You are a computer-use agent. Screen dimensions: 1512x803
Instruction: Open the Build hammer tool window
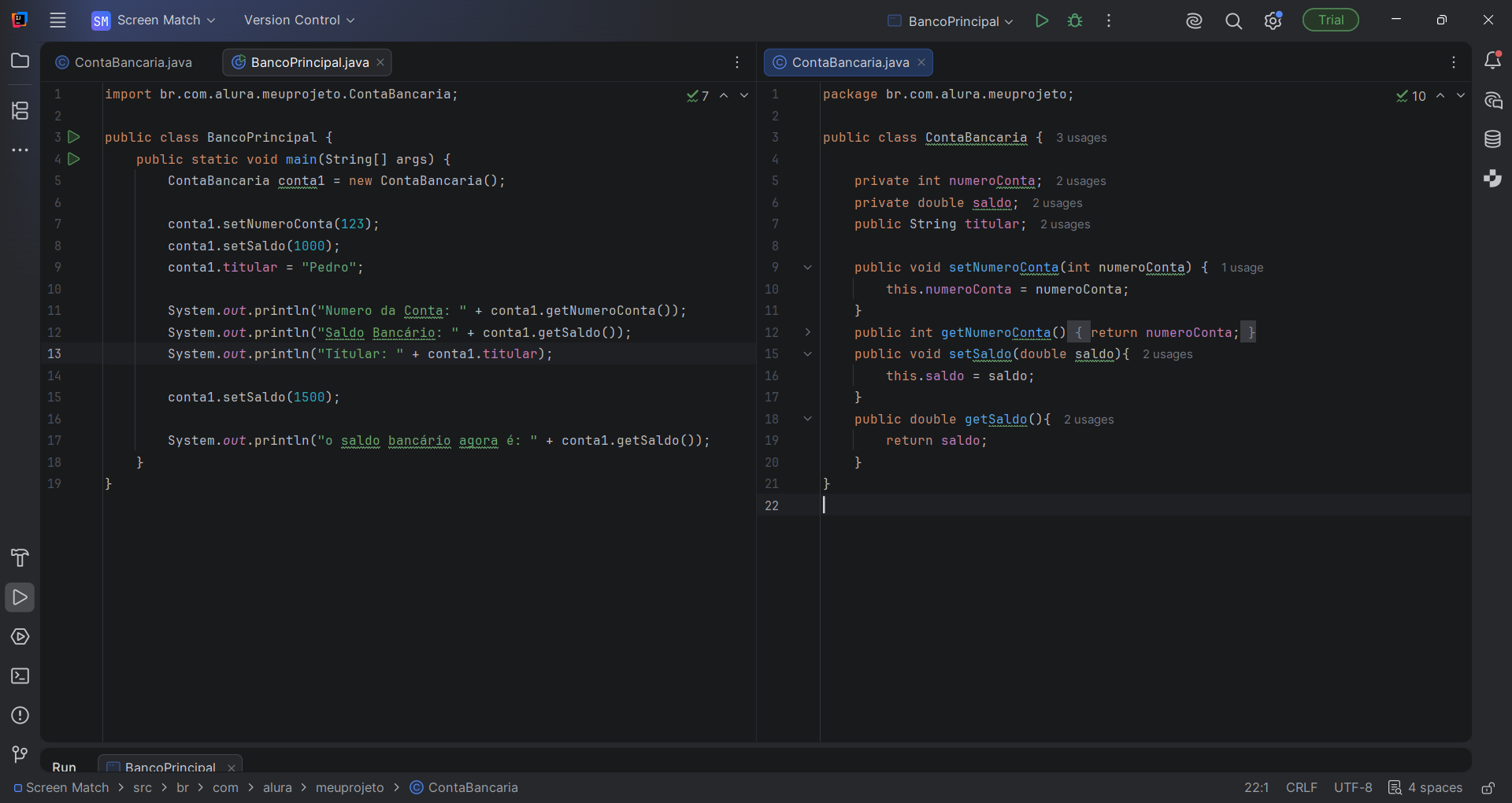tap(20, 558)
